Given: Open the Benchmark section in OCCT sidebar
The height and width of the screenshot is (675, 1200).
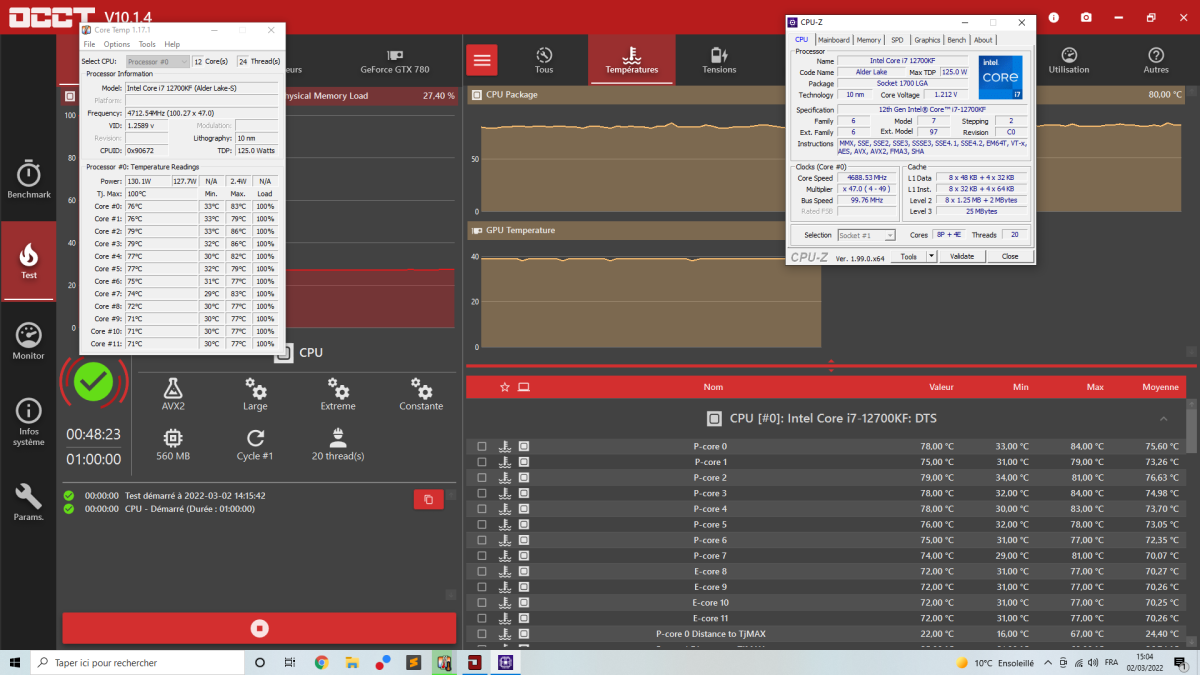Looking at the screenshot, I should [x=29, y=178].
